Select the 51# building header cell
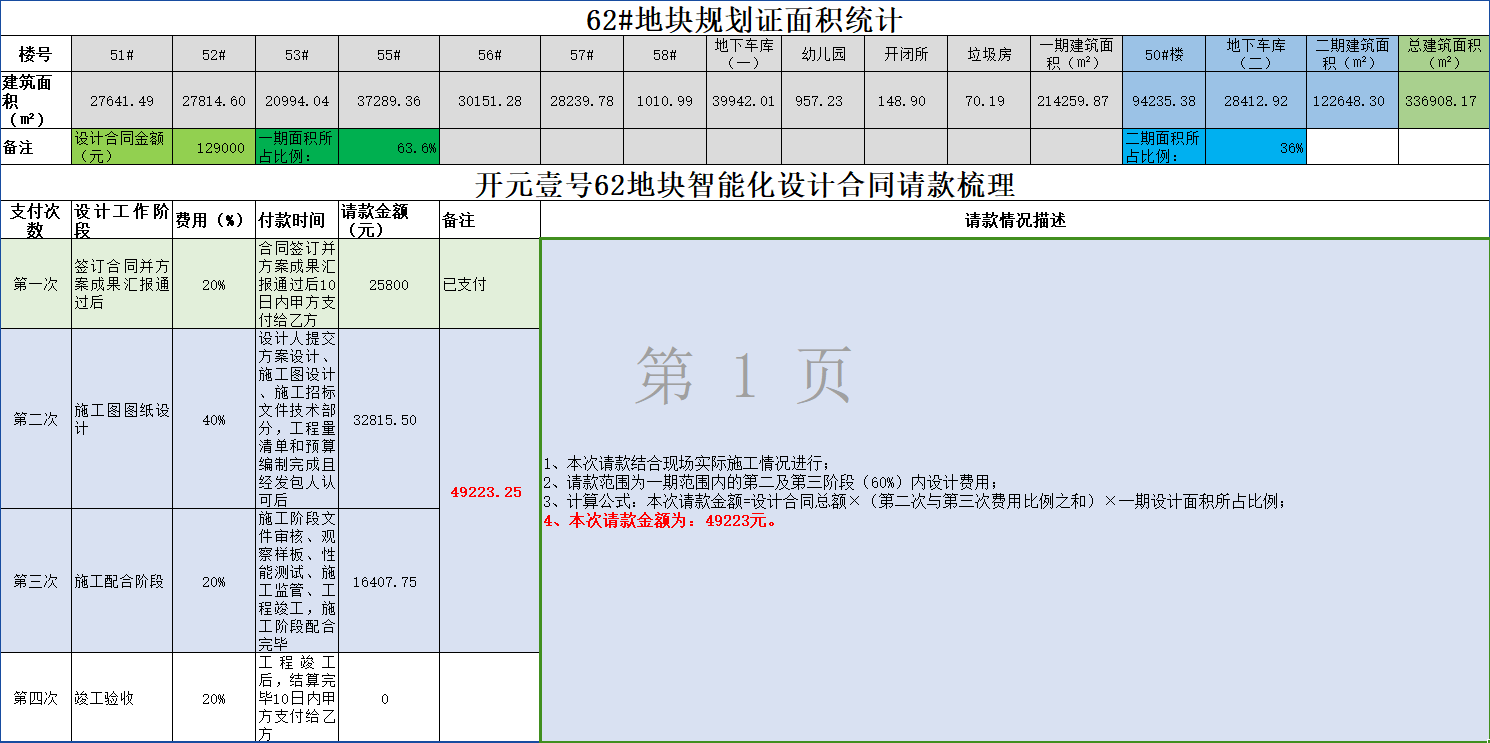Screen dimensions: 1490x743 coord(121,55)
